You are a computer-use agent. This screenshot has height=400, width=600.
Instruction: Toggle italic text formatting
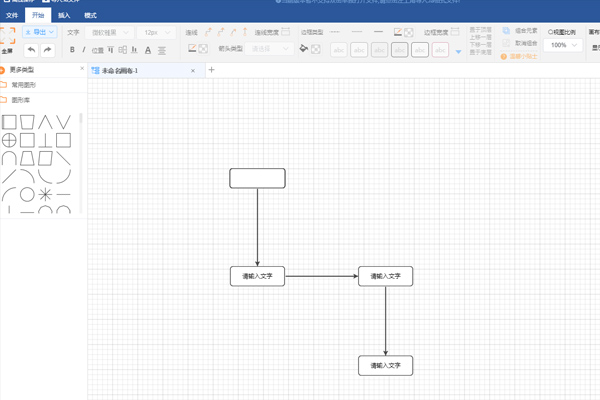pos(85,49)
